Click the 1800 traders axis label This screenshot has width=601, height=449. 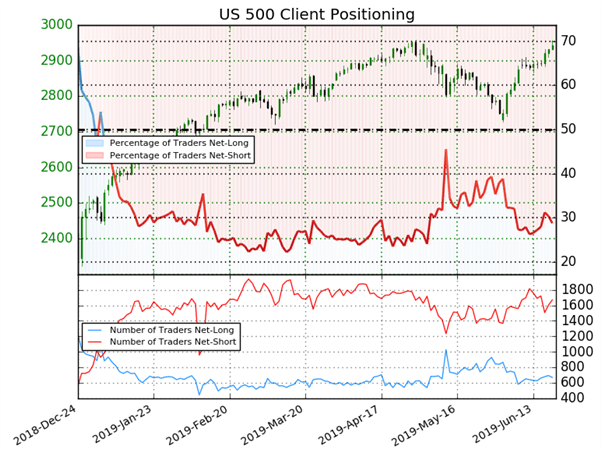pyautogui.click(x=577, y=289)
